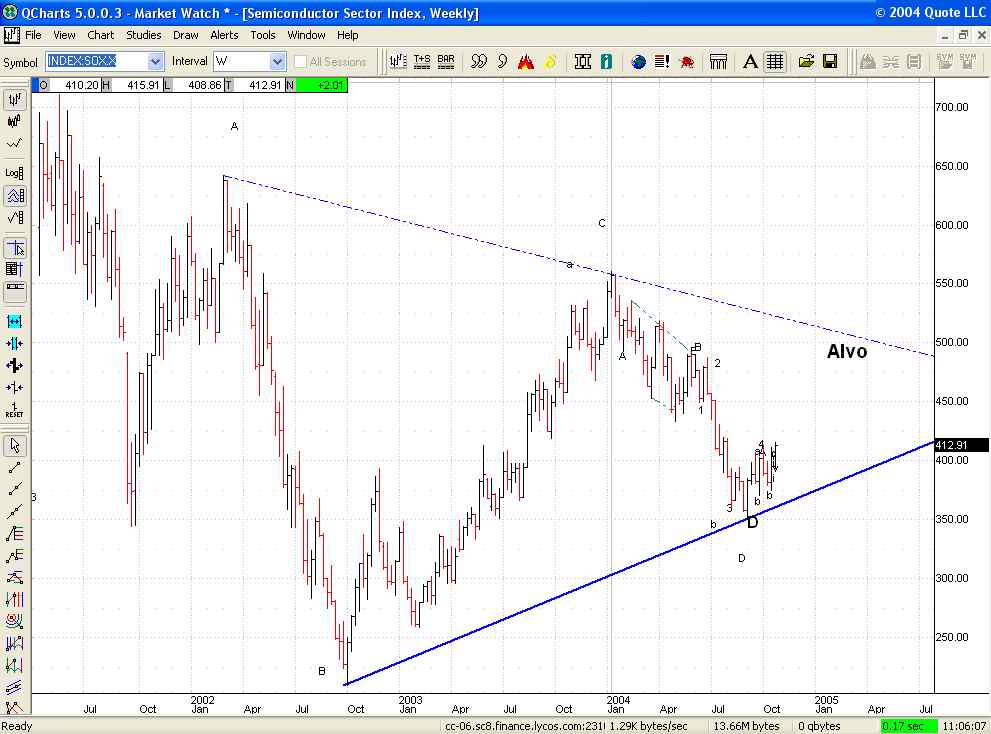Select the cycle lines tool

click(x=14, y=644)
